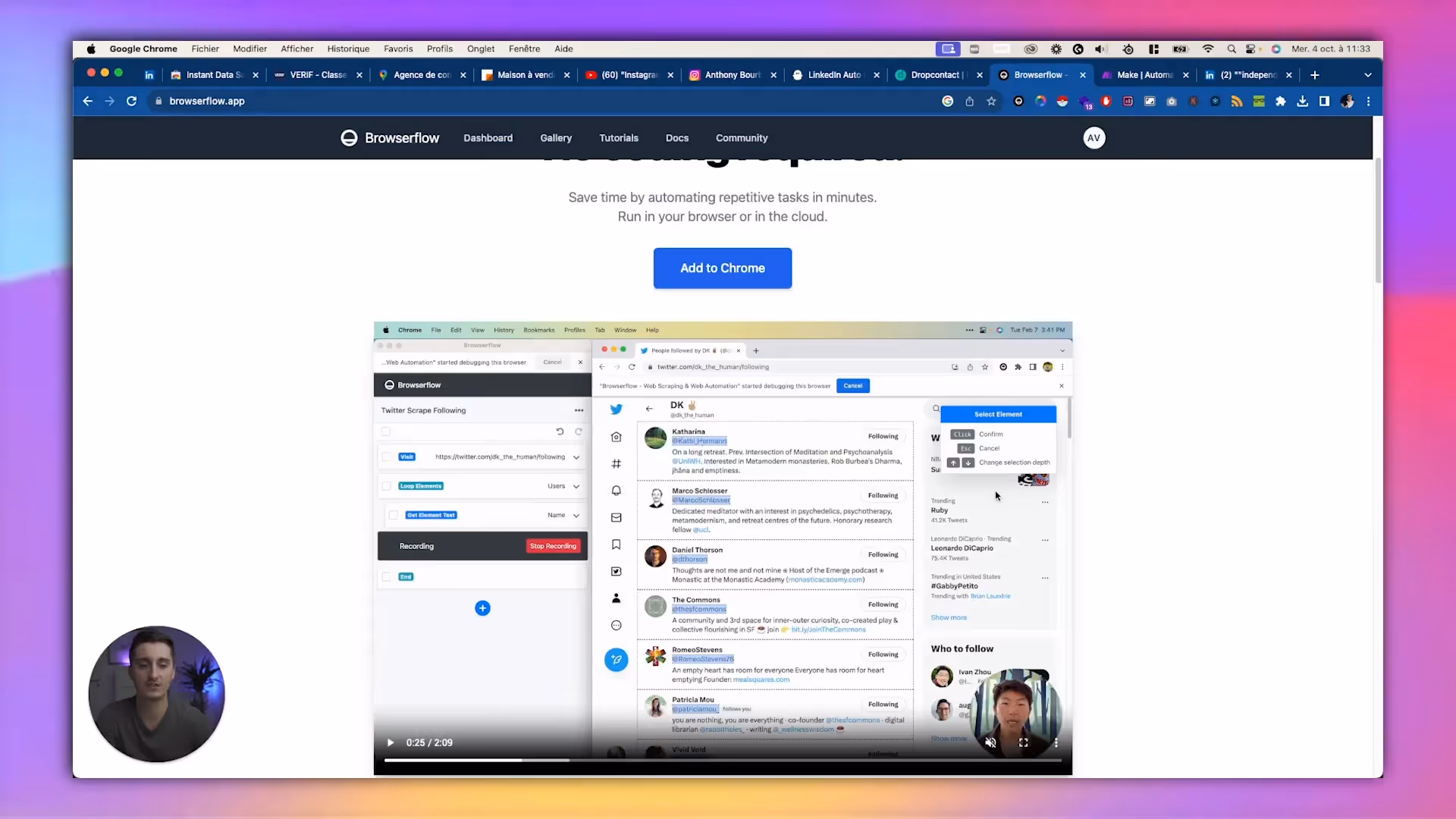The height and width of the screenshot is (819, 1456).
Task: Play the demo video
Action: click(x=391, y=743)
